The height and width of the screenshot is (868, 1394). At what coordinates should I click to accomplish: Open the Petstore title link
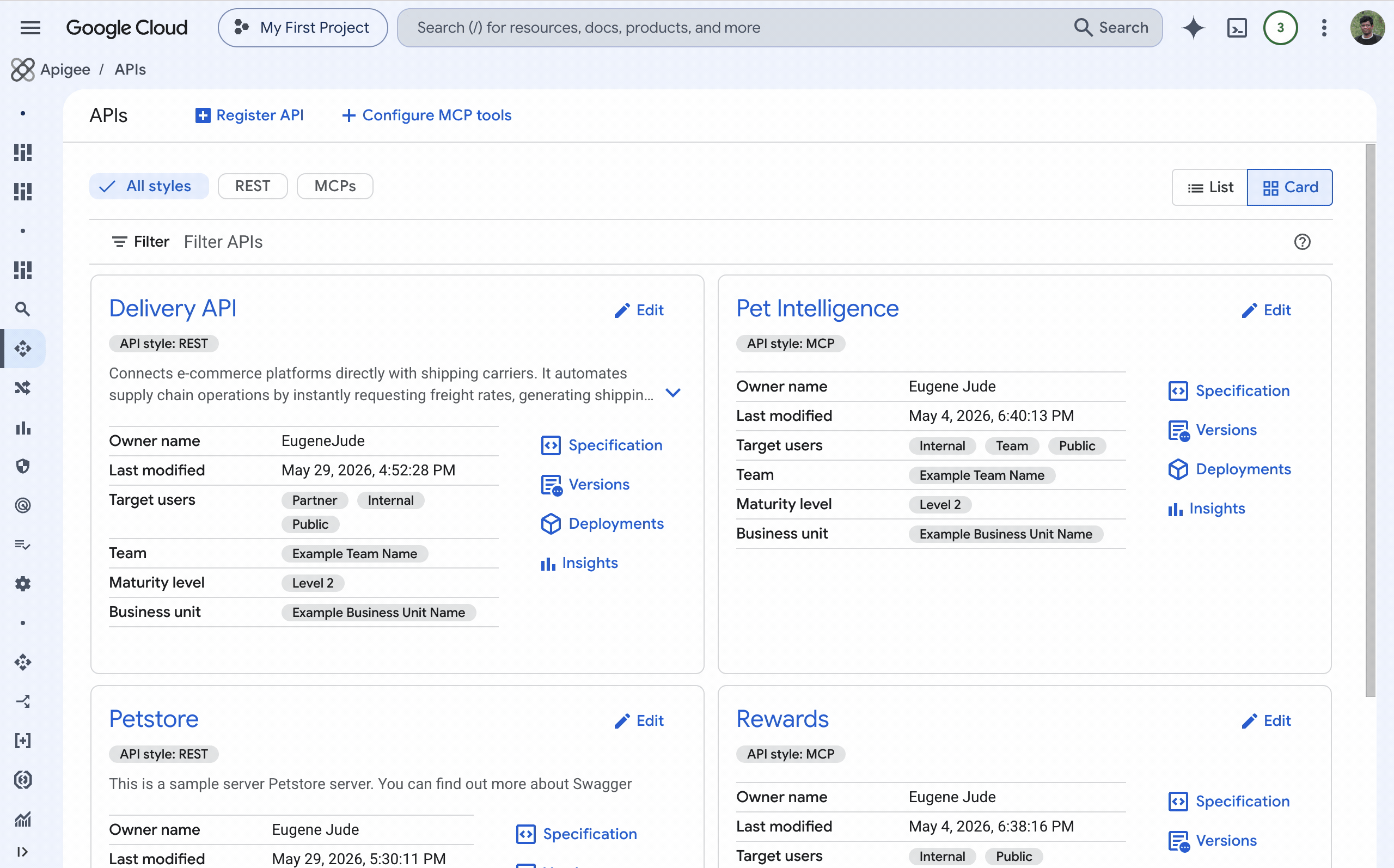pos(154,719)
